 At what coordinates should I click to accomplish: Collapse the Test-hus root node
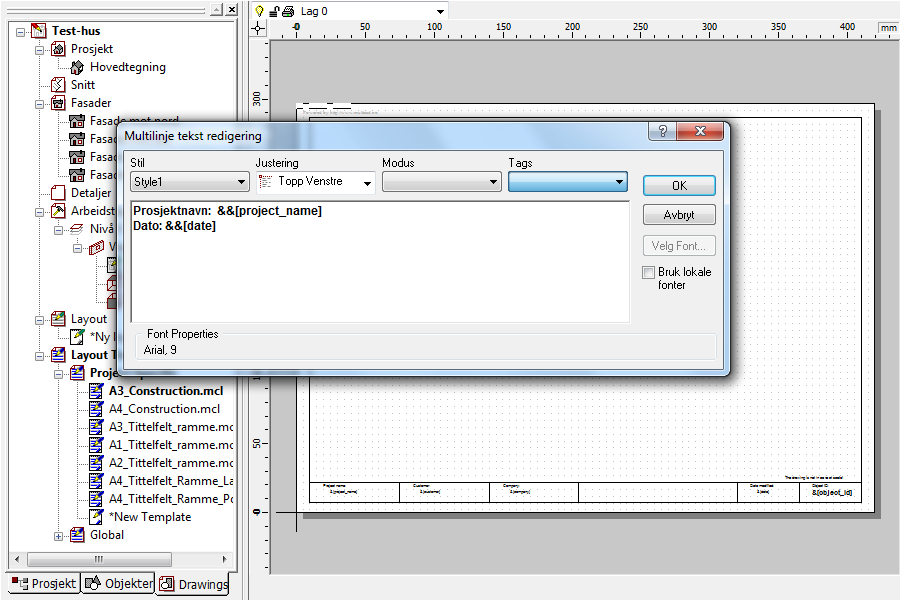tap(21, 31)
